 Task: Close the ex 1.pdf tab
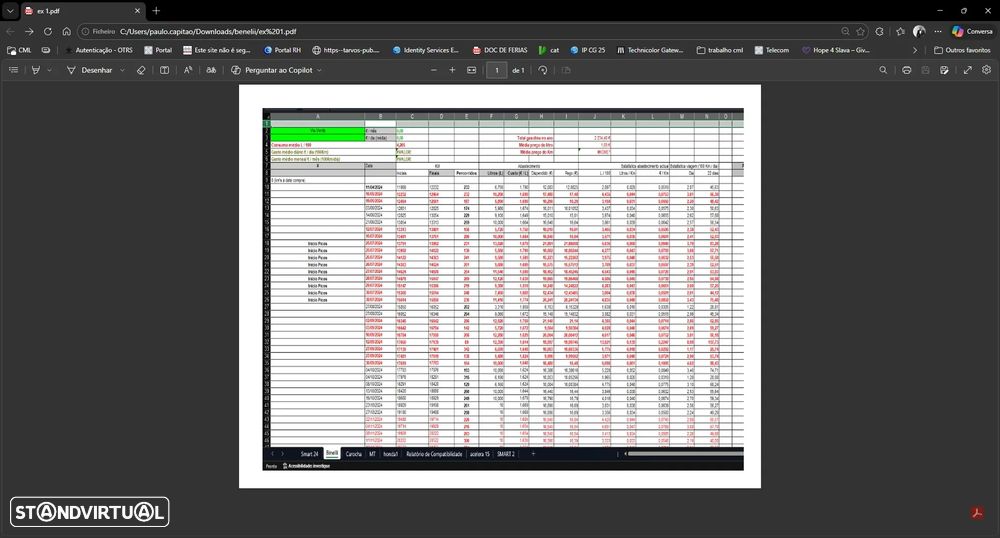[x=137, y=11]
